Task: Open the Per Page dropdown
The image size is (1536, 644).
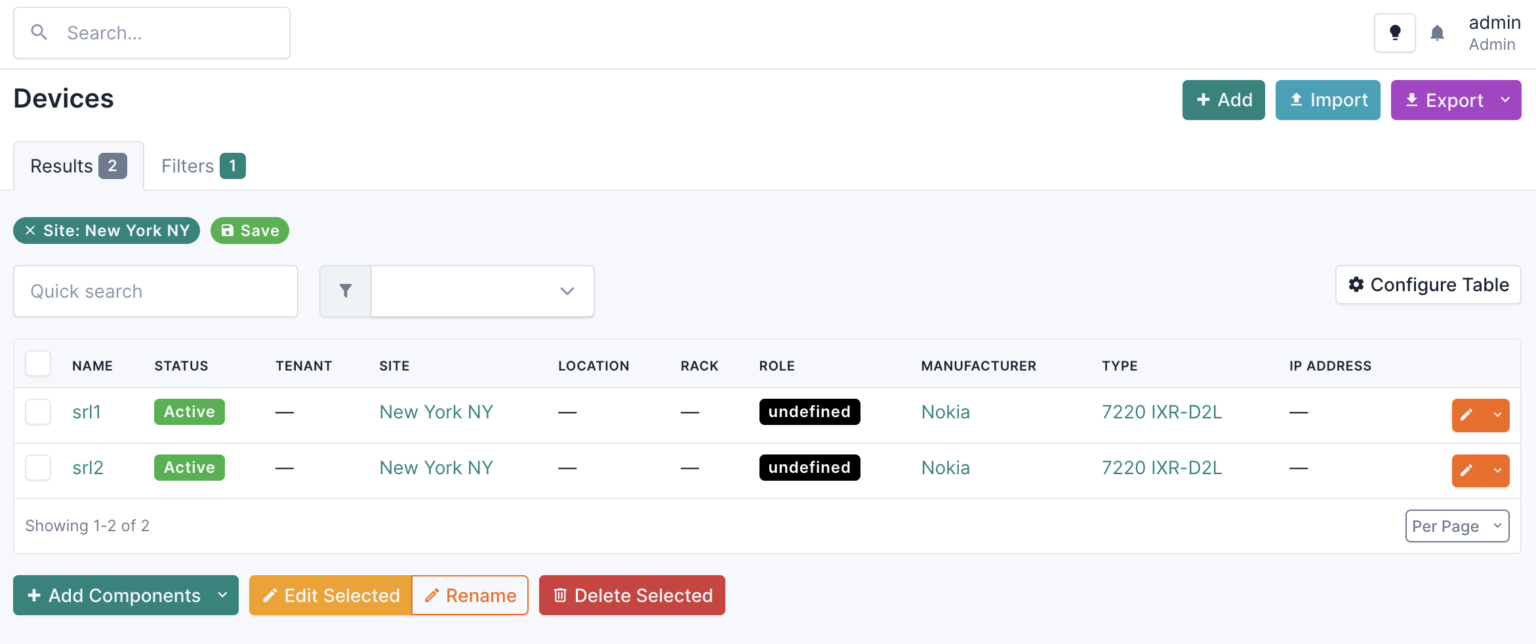Action: [1457, 525]
